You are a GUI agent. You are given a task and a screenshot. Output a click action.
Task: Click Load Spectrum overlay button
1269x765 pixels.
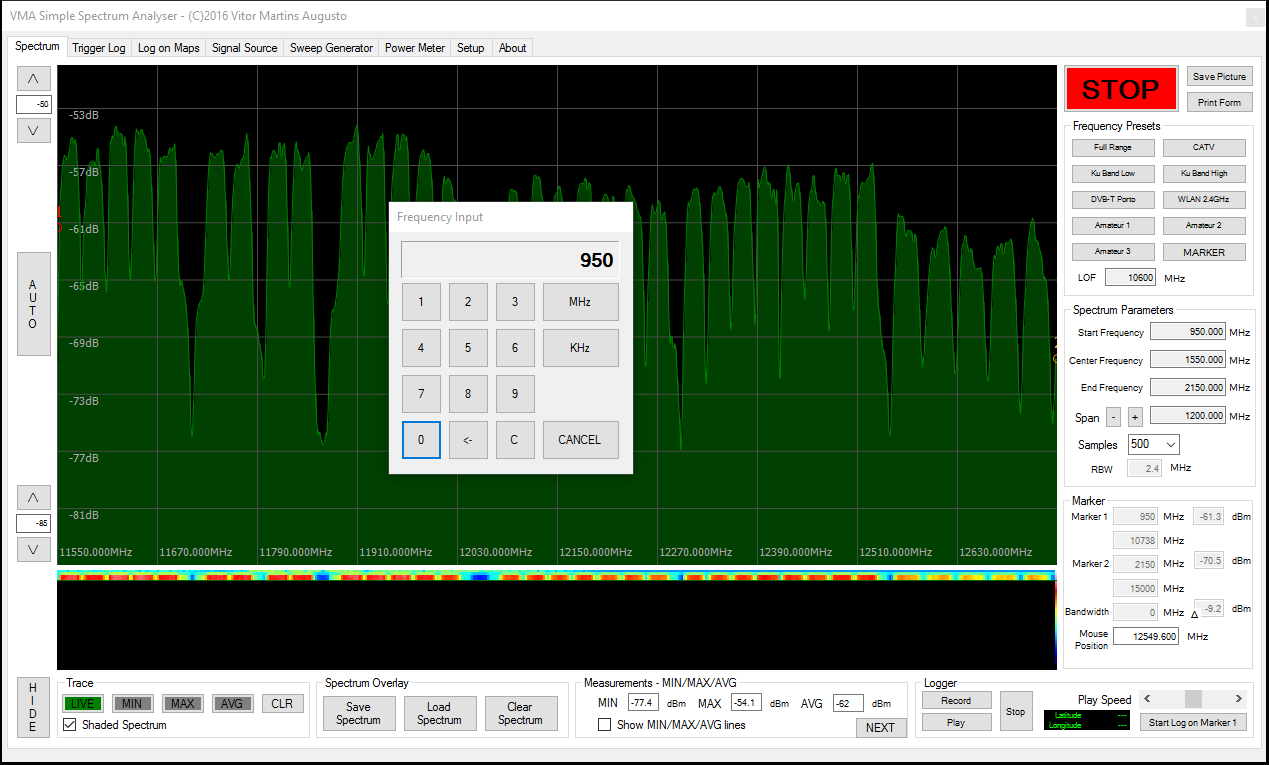(x=439, y=714)
